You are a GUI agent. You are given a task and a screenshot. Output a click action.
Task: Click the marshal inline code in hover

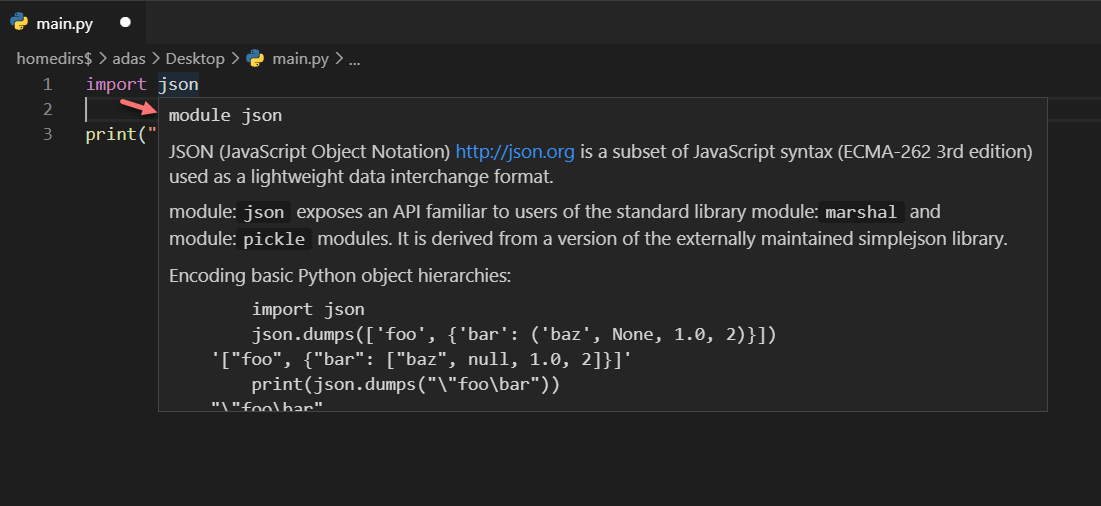pos(862,212)
